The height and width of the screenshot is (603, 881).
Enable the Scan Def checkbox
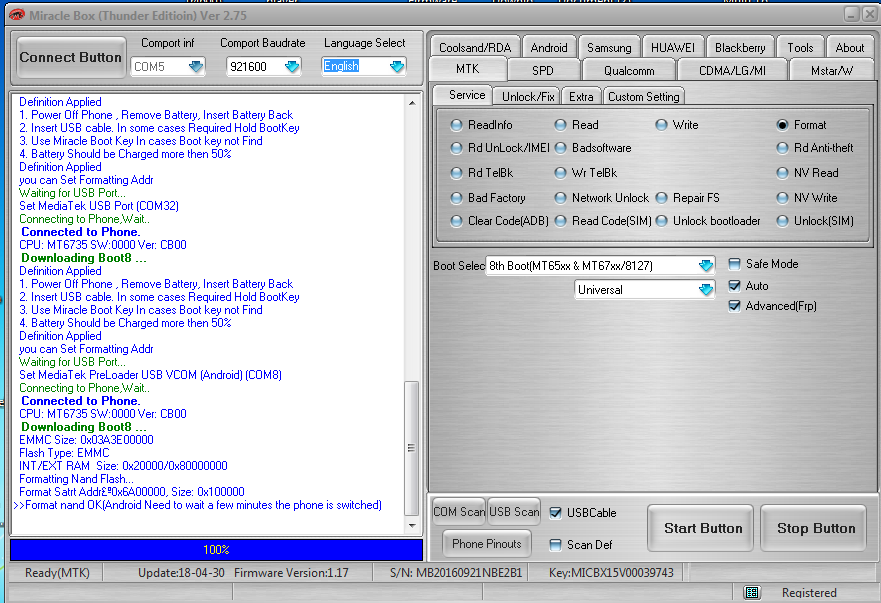pyautogui.click(x=555, y=545)
